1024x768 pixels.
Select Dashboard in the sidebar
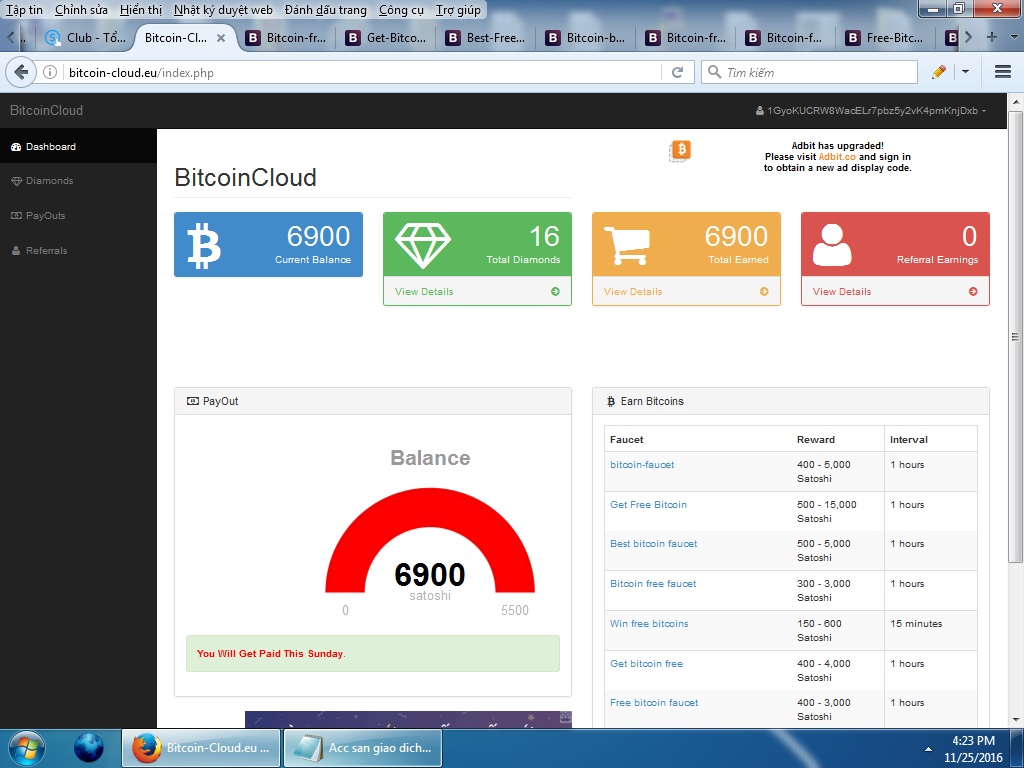[78, 146]
